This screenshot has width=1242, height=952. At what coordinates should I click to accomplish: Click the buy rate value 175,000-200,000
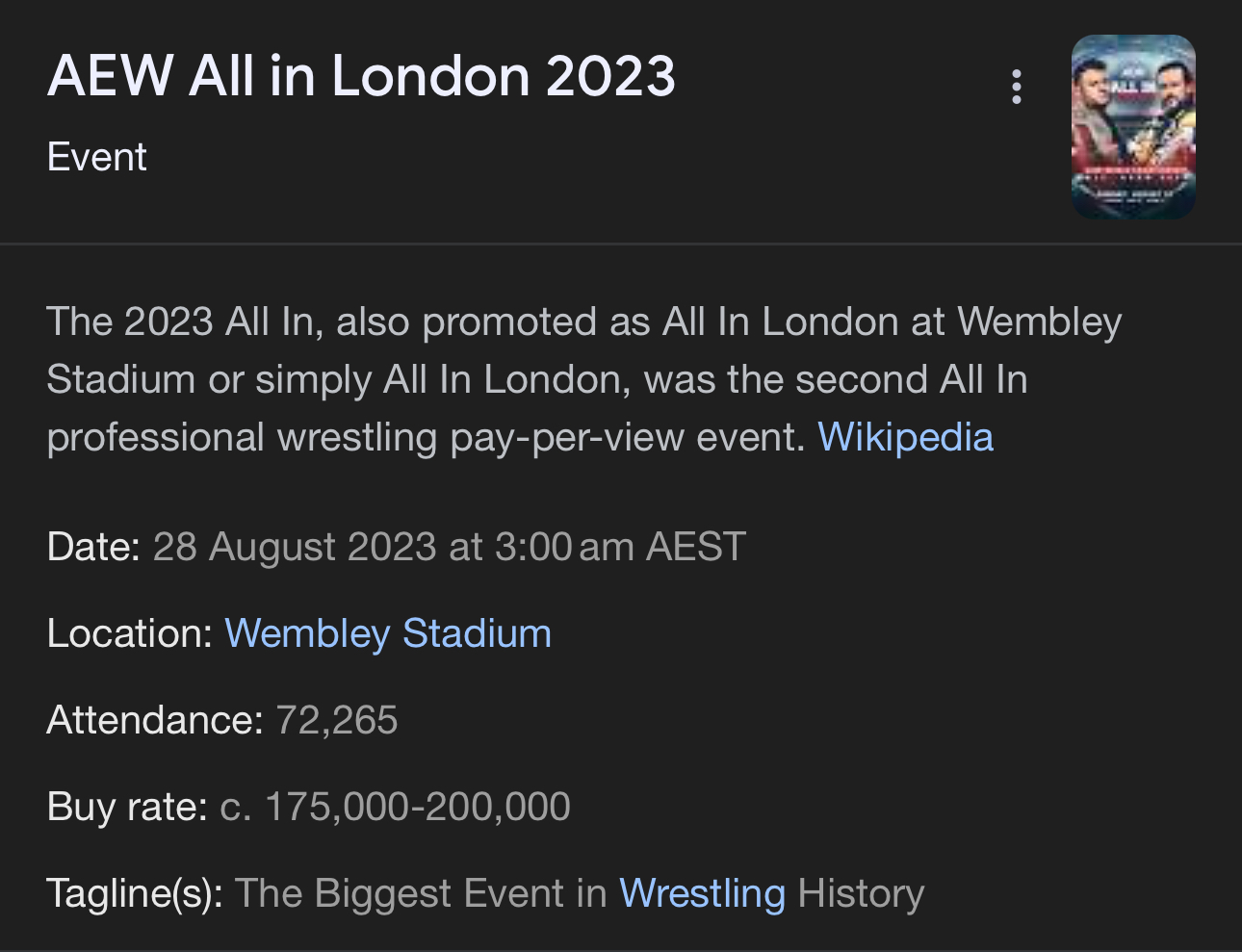pos(417,807)
